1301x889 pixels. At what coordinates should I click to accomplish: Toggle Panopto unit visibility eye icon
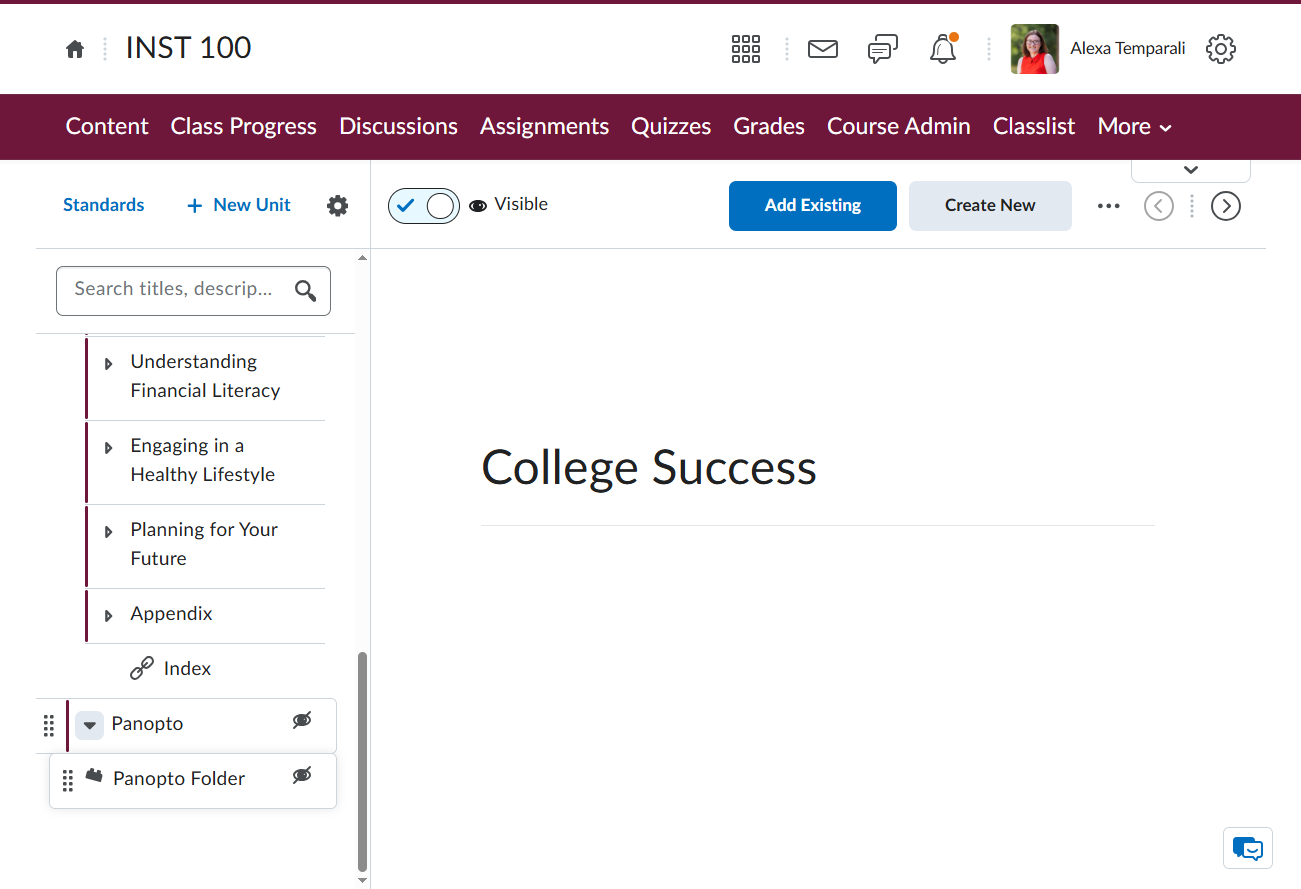pyautogui.click(x=302, y=720)
